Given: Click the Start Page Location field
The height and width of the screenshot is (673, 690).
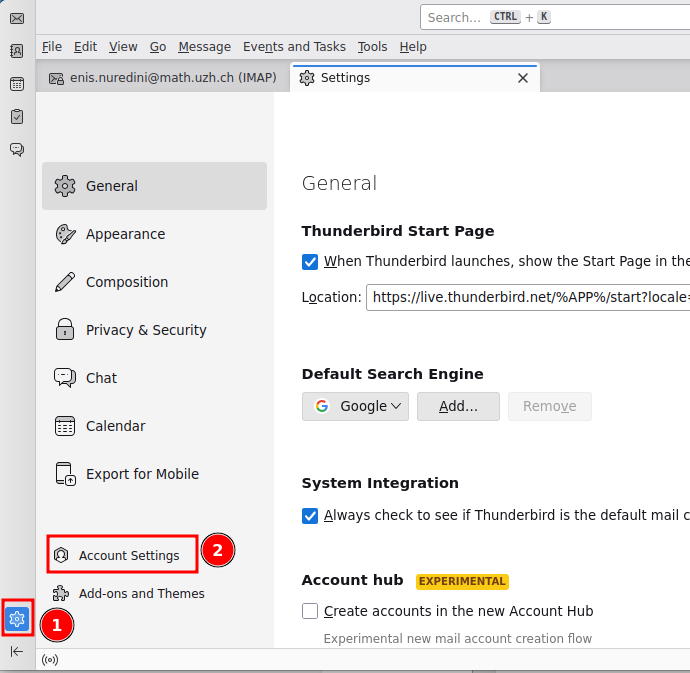Looking at the screenshot, I should (x=528, y=298).
